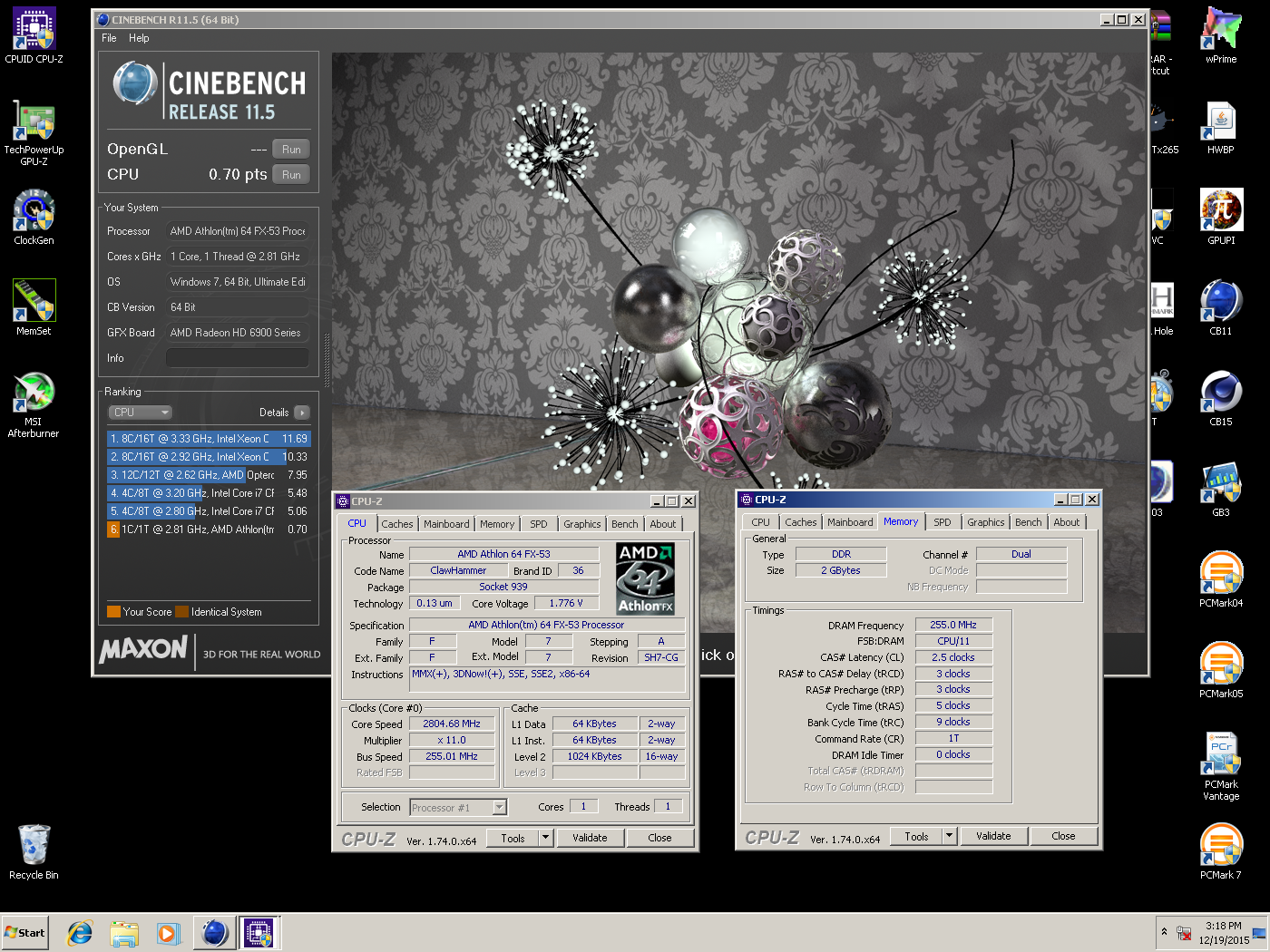Open About tab in left CPU-Z

tap(662, 524)
